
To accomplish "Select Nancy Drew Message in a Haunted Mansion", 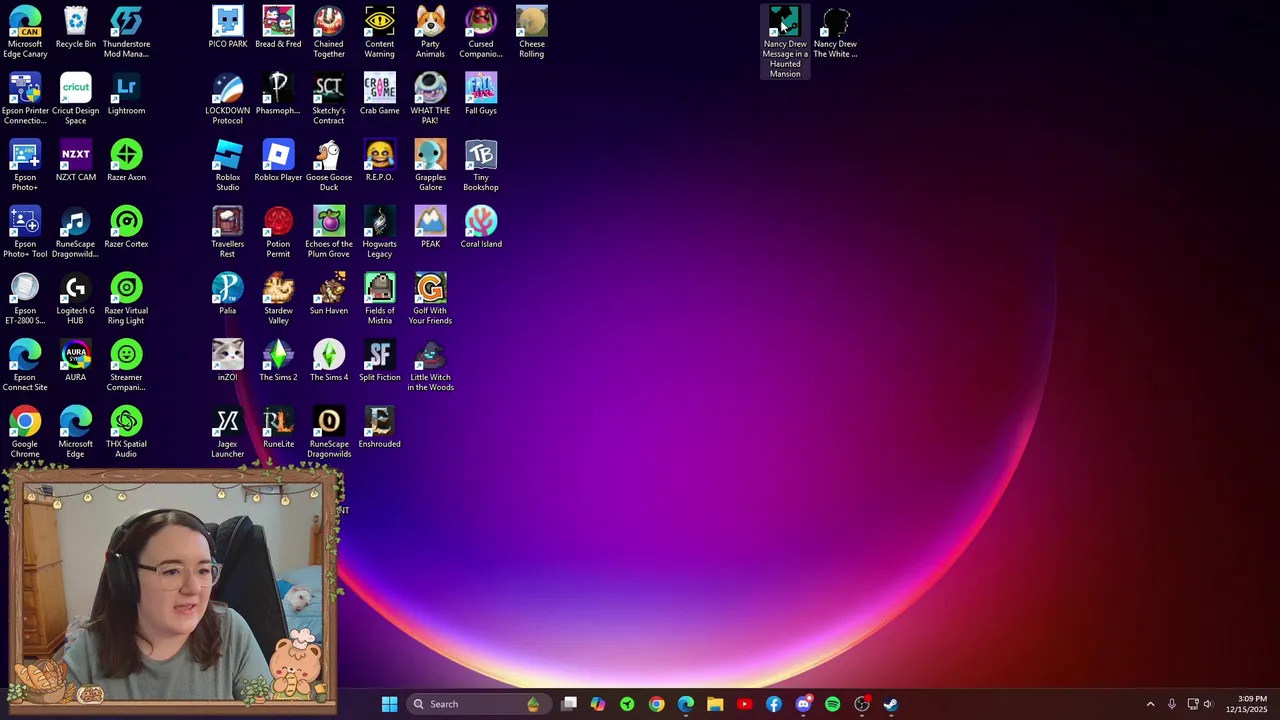I will [785, 42].
